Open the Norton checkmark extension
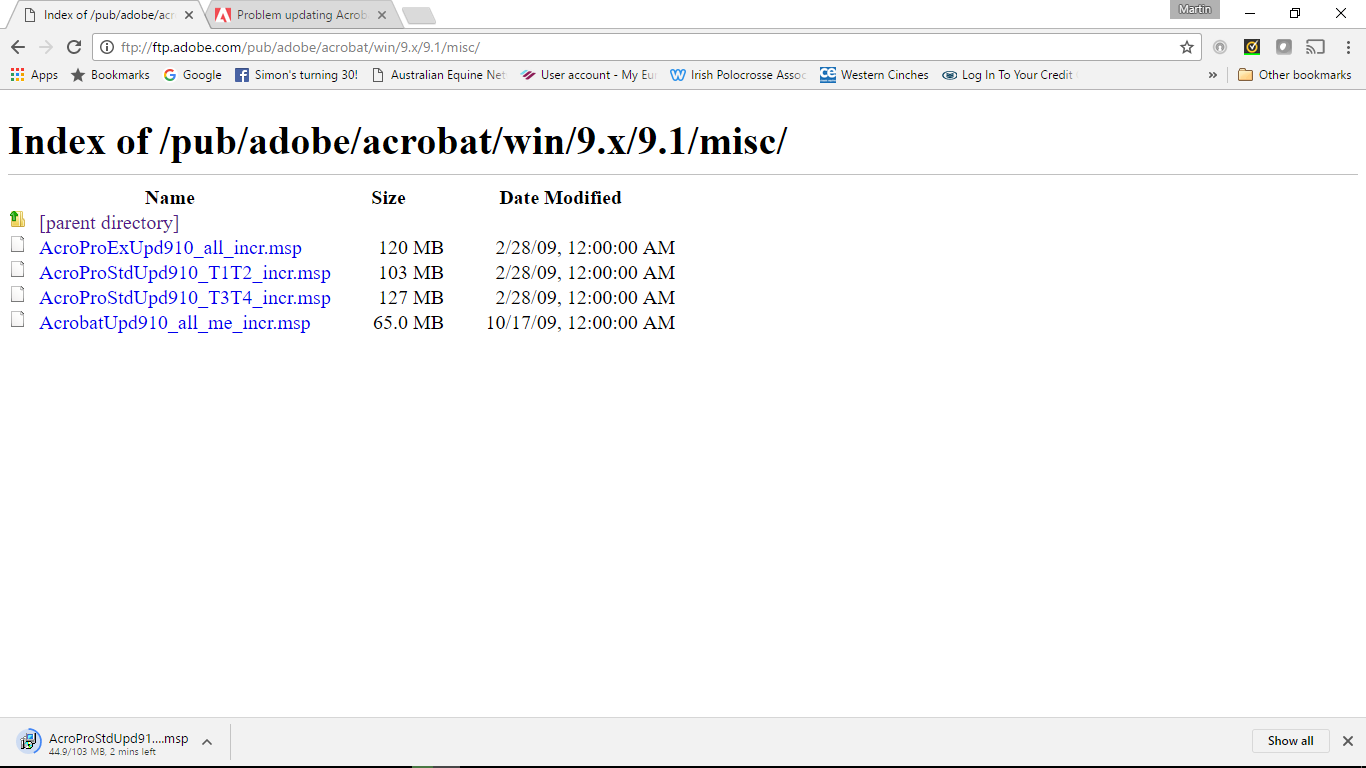 1252,47
